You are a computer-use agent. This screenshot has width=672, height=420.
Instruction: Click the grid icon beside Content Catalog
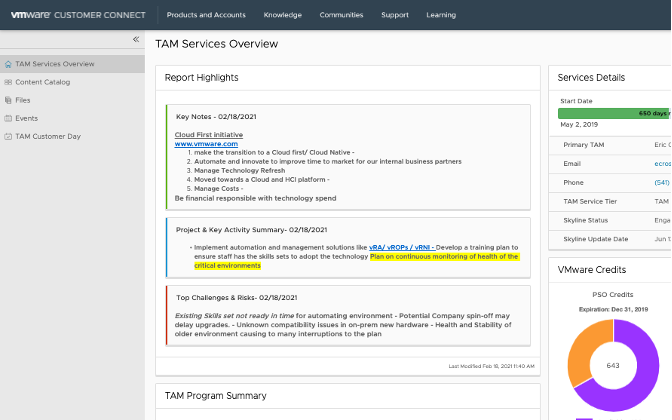point(8,82)
